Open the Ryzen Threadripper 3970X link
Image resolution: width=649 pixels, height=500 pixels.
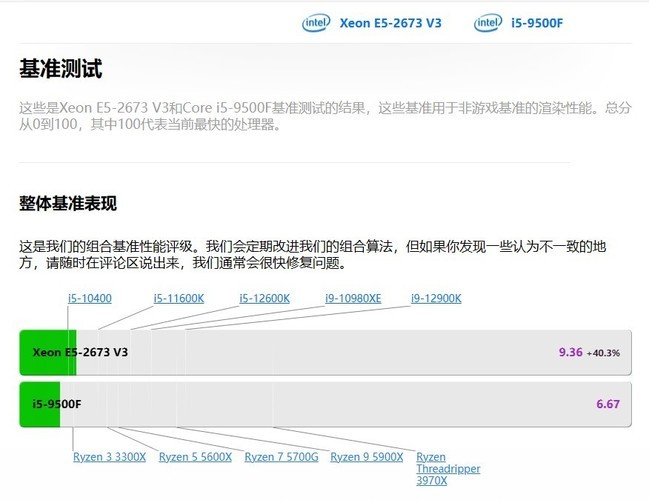[448, 469]
